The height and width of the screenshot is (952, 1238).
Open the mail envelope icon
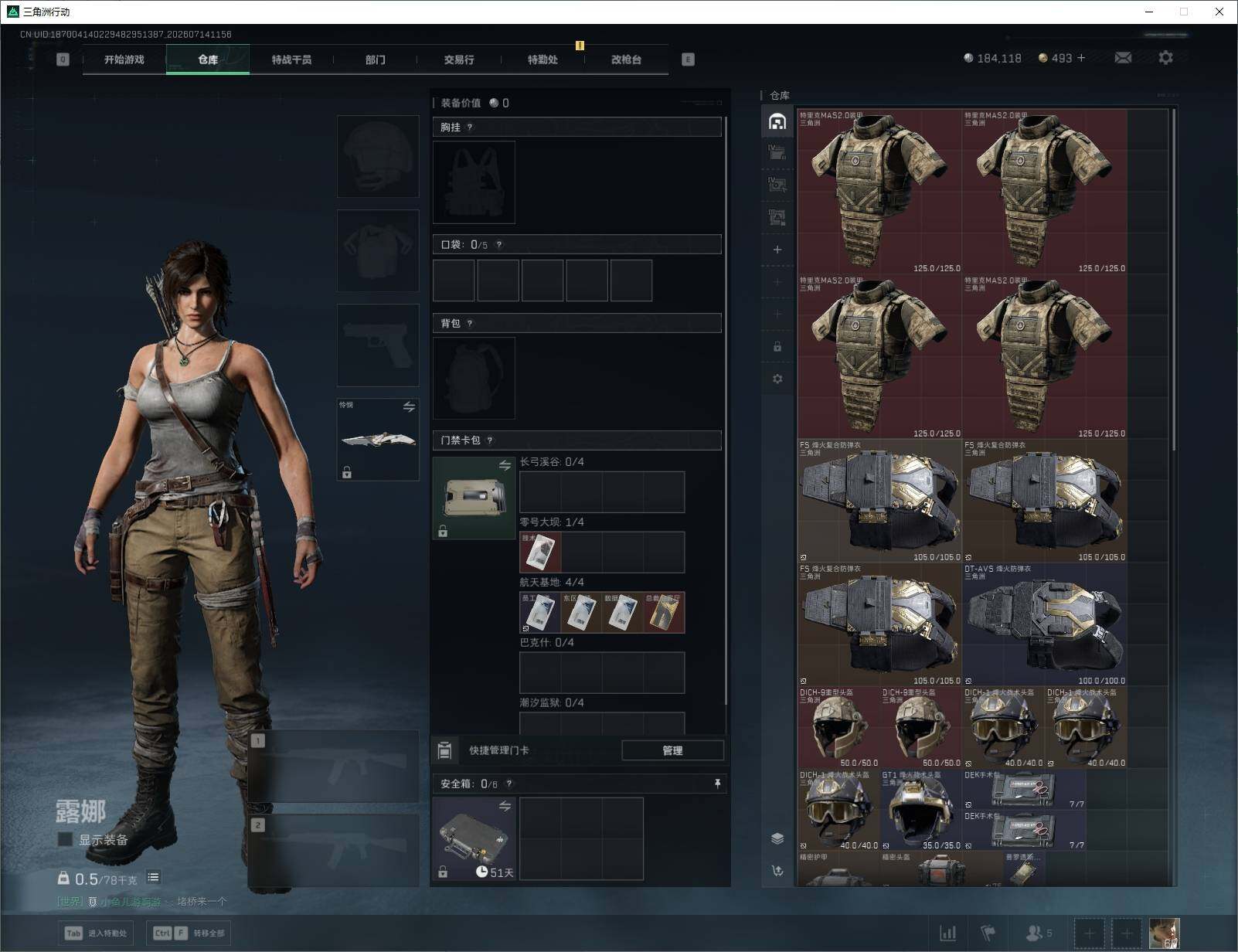[1123, 58]
